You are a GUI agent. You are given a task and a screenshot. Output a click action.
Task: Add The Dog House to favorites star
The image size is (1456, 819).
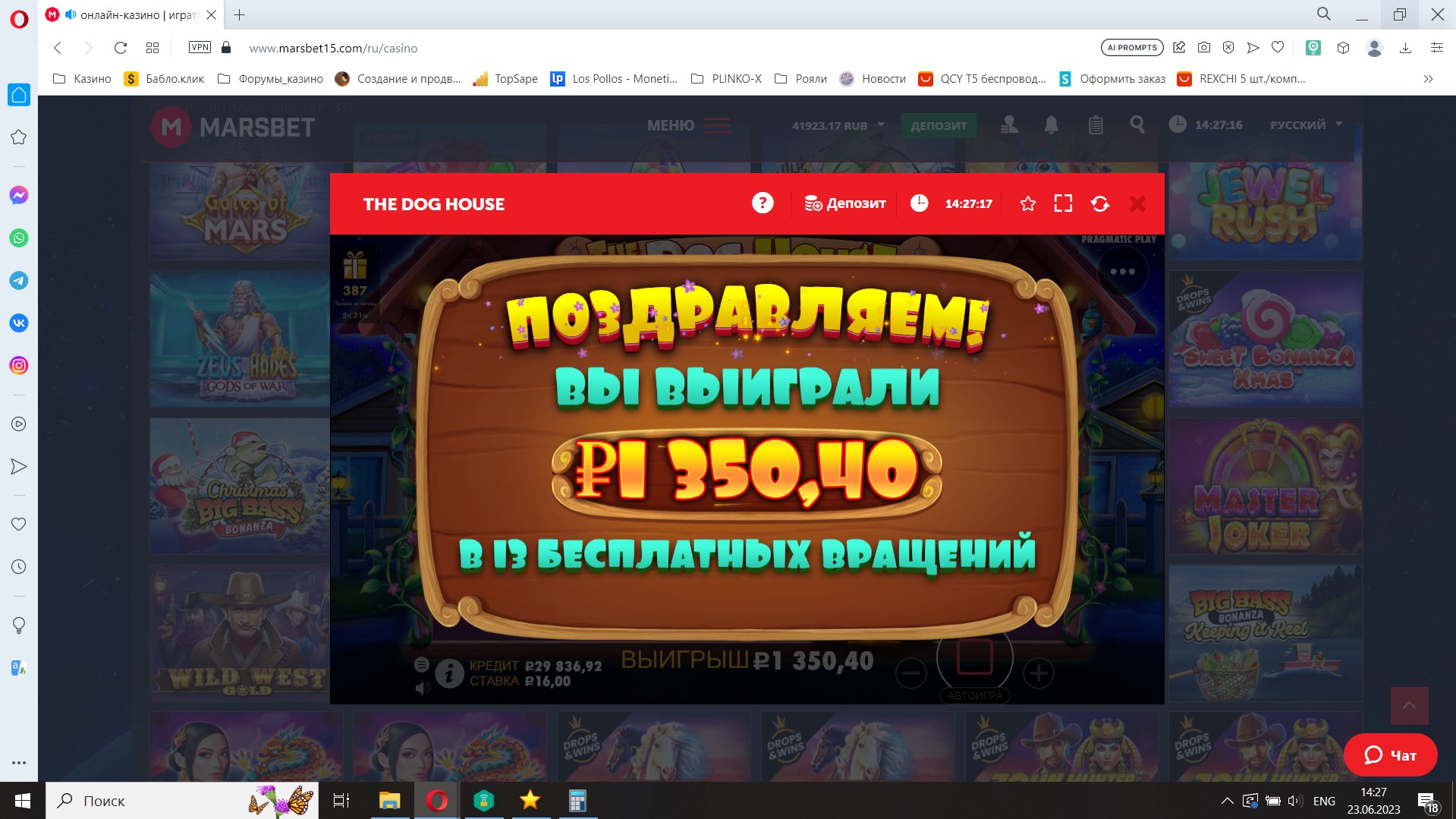[x=1028, y=203]
